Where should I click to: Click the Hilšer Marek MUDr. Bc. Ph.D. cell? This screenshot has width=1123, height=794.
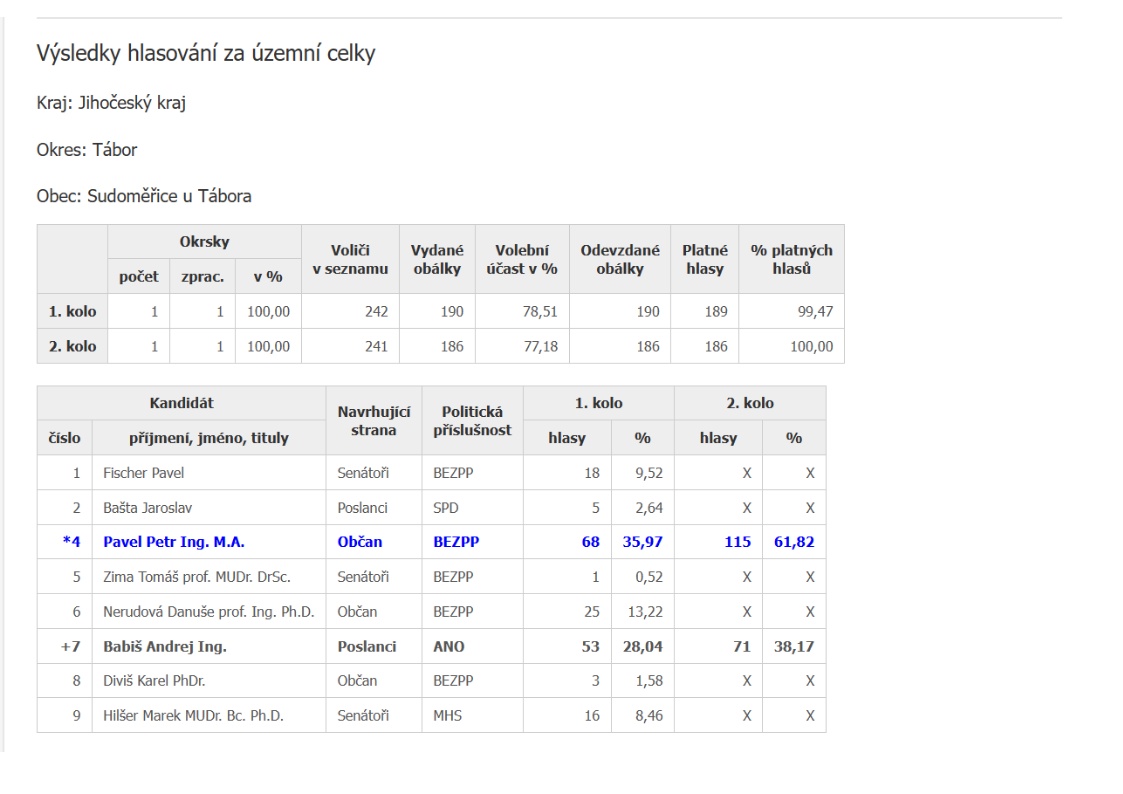194,716
